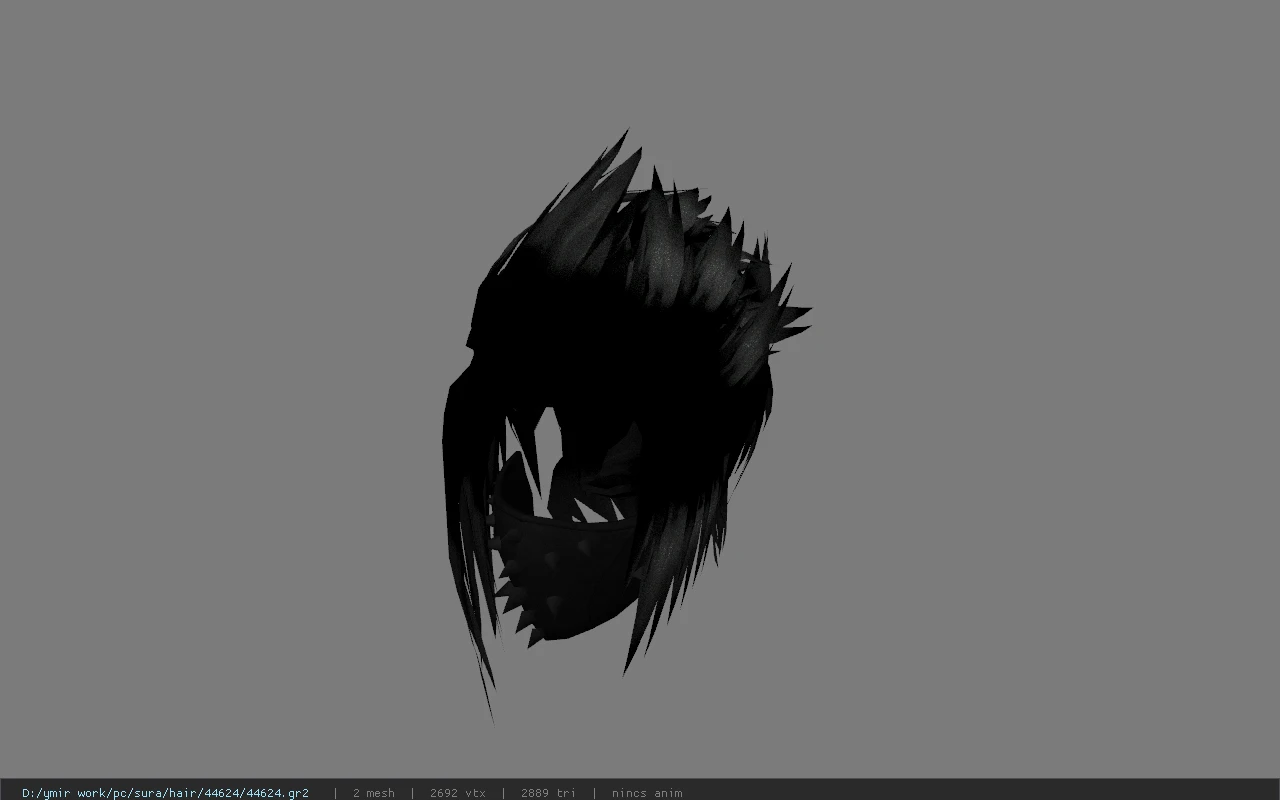This screenshot has height=800, width=1280.
Task: Click the '2692 vtx' vertex count
Action: (457, 793)
